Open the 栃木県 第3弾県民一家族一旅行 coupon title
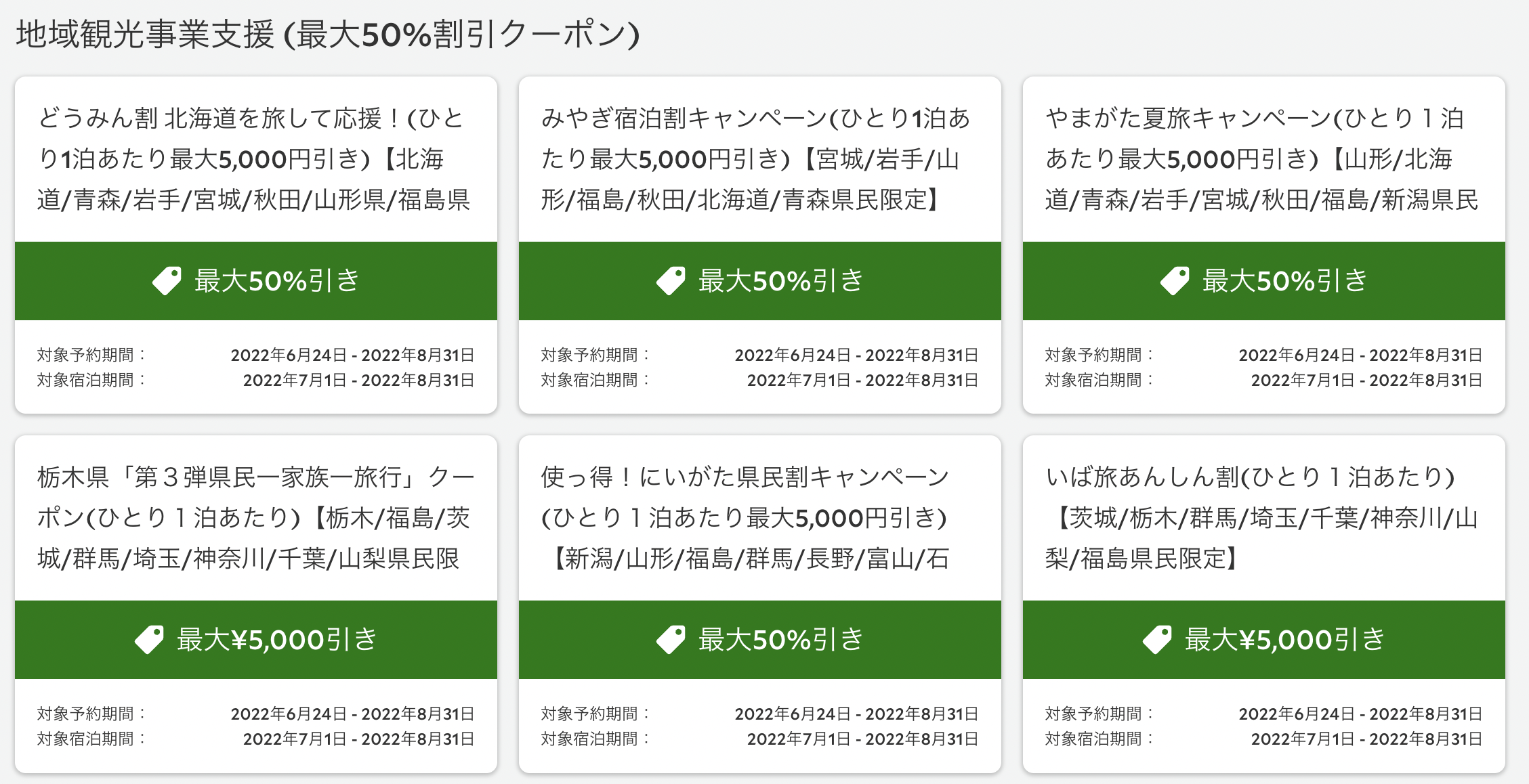The image size is (1529, 784). tap(255, 518)
